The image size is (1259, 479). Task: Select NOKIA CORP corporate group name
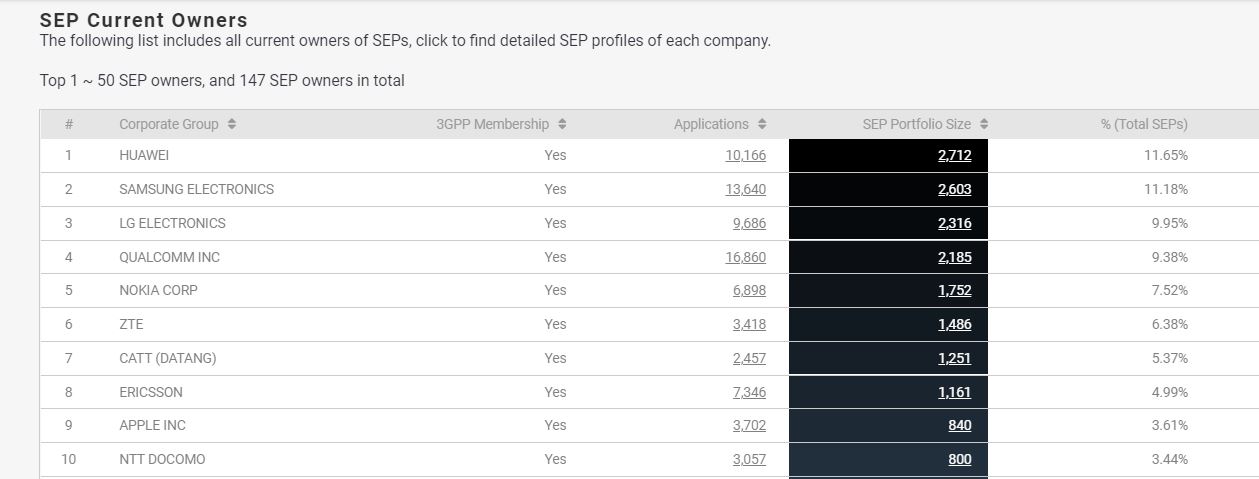pyautogui.click(x=158, y=290)
